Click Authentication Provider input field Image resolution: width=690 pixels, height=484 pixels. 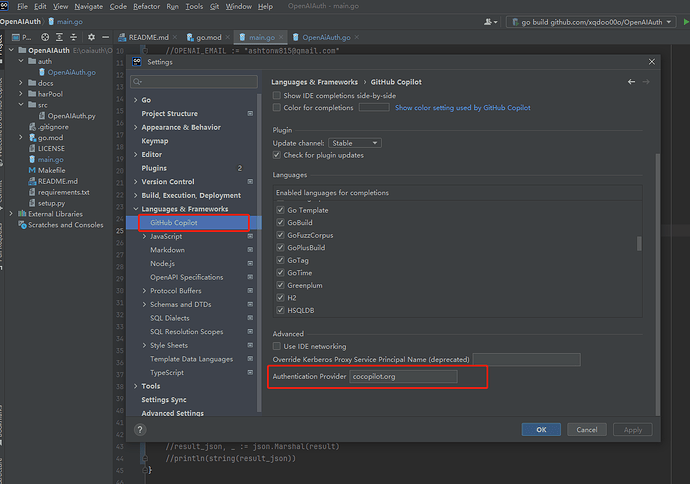pyautogui.click(x=403, y=377)
